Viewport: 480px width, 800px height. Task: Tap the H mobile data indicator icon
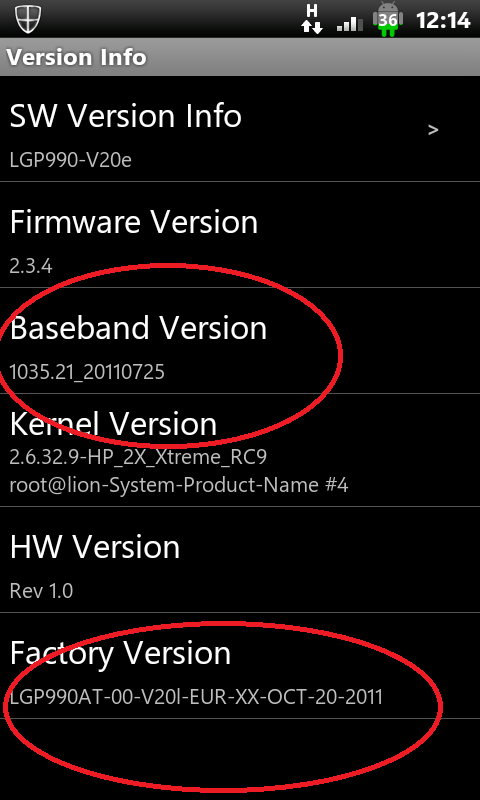point(312,19)
